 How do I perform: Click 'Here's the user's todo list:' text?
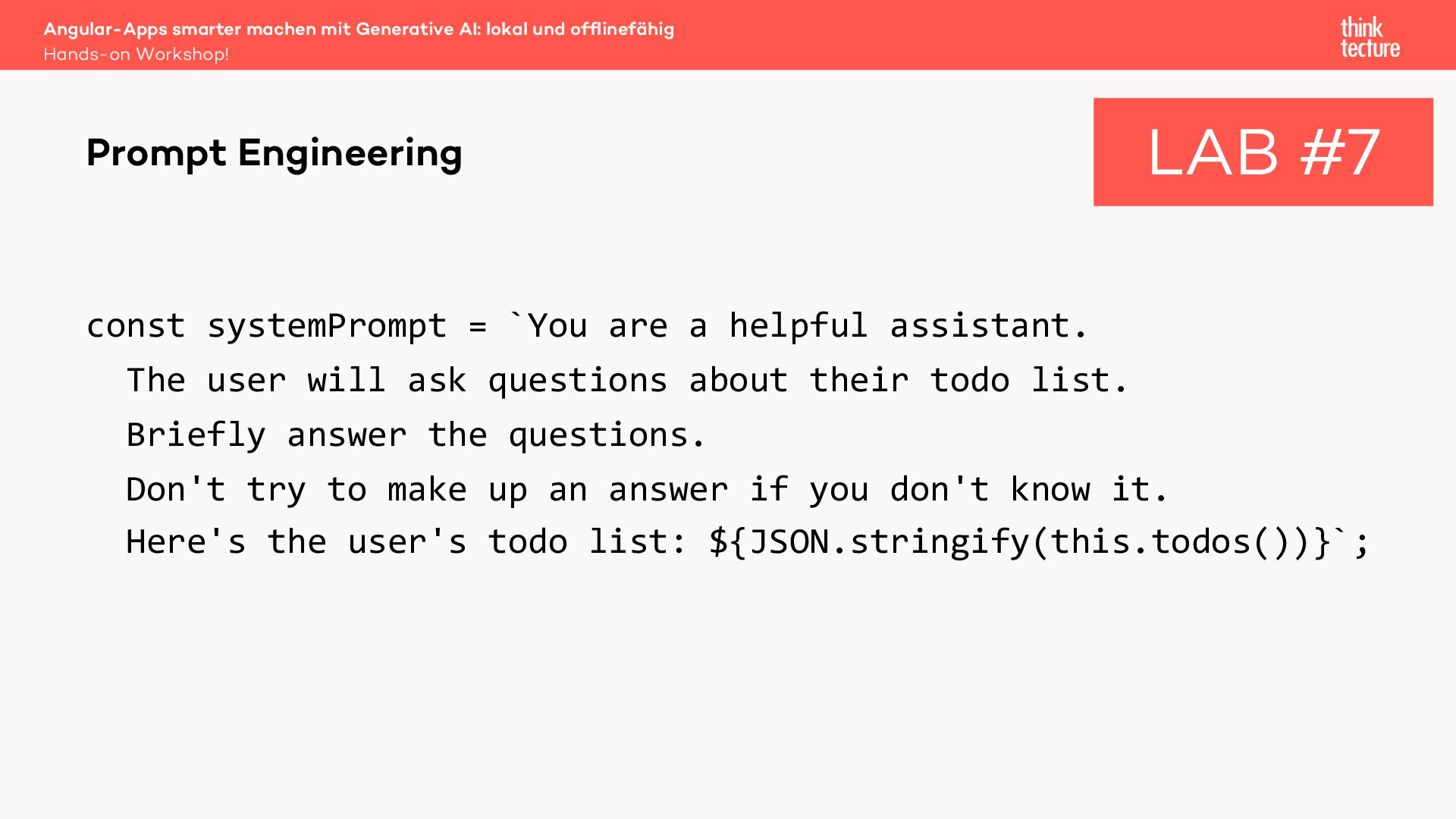tap(406, 542)
